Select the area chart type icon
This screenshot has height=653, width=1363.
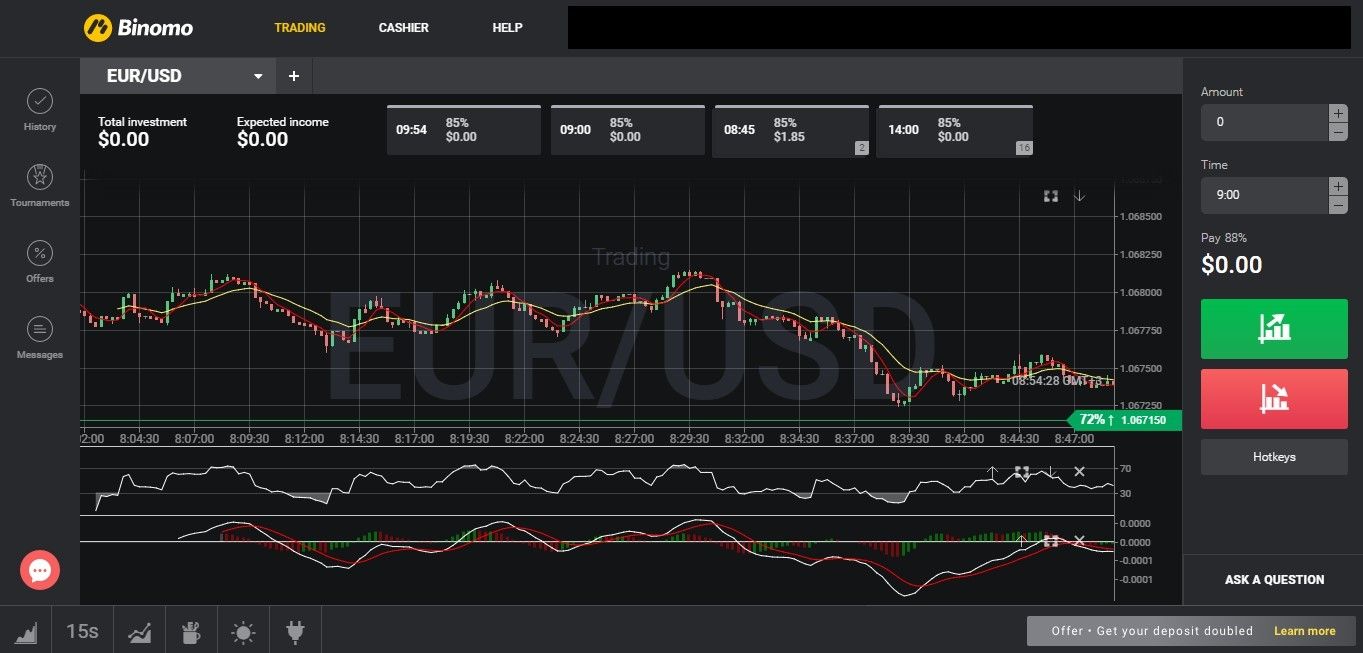(26, 631)
